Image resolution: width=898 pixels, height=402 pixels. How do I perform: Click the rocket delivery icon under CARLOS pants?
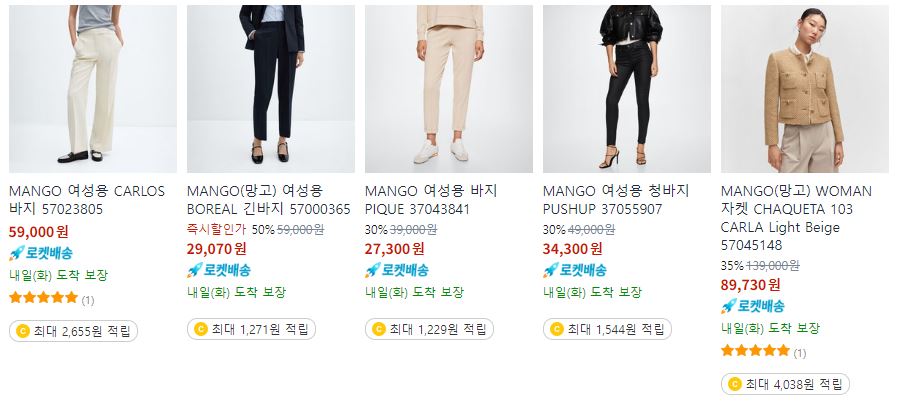click(17, 253)
